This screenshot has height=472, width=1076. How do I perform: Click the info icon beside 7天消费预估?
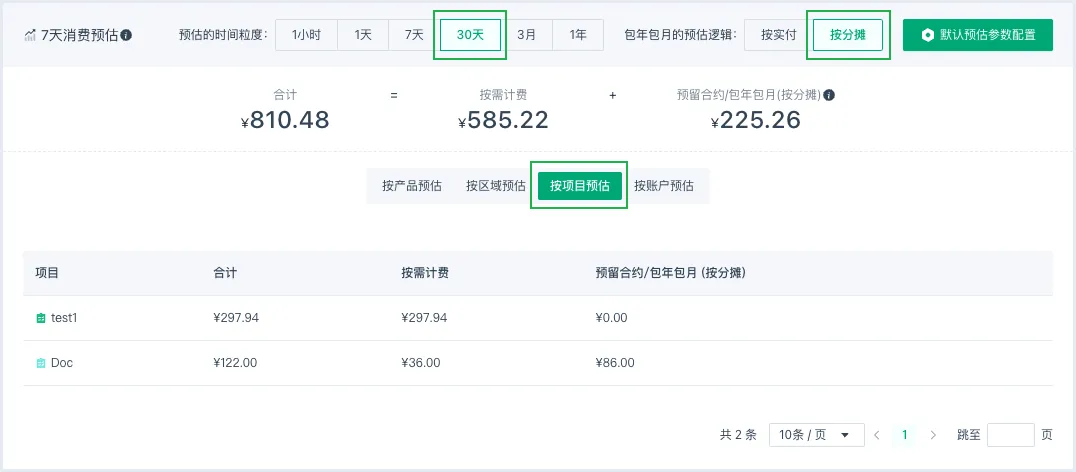point(126,35)
